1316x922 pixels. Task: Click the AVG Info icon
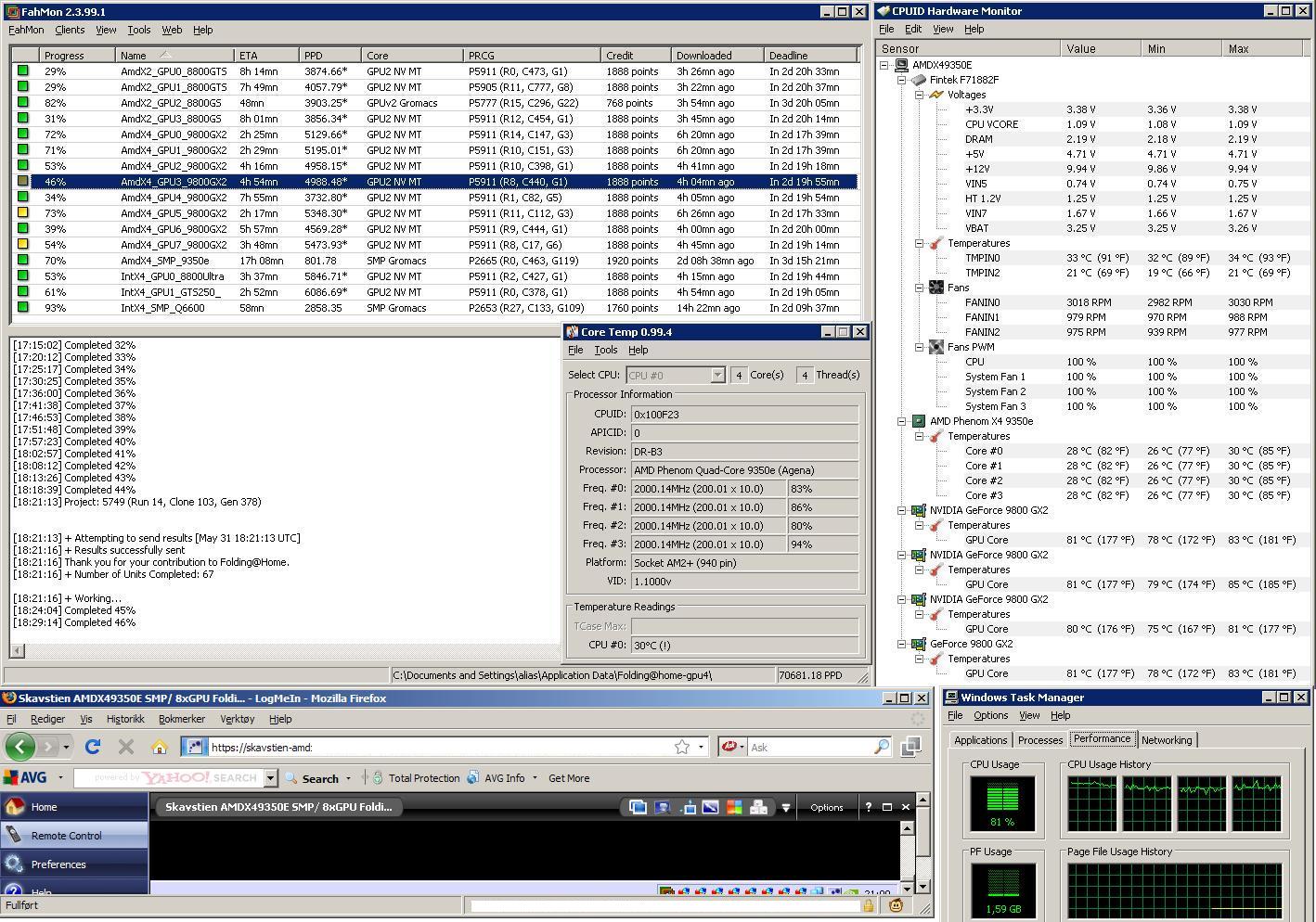pos(473,778)
